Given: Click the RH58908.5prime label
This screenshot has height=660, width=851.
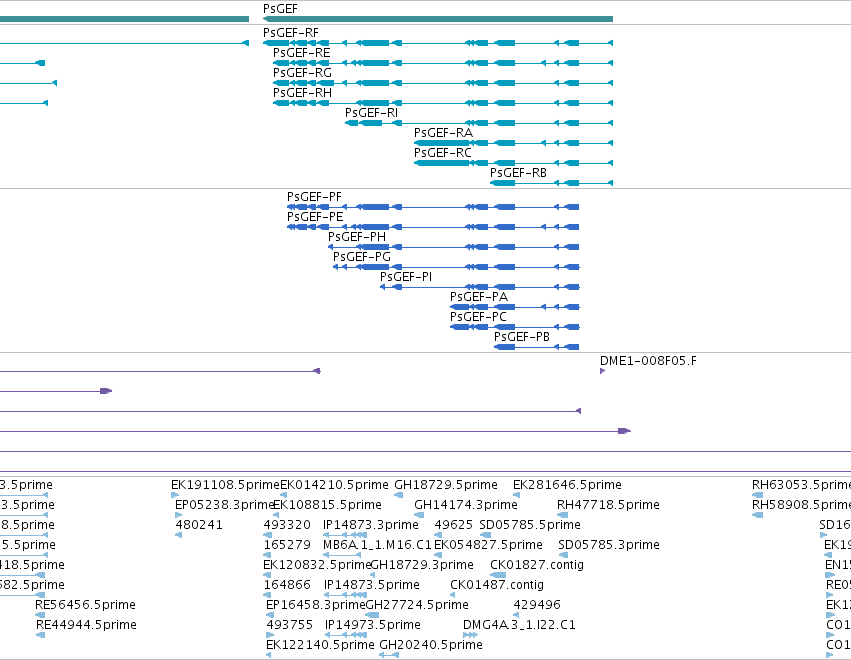Looking at the screenshot, I should pyautogui.click(x=801, y=505).
